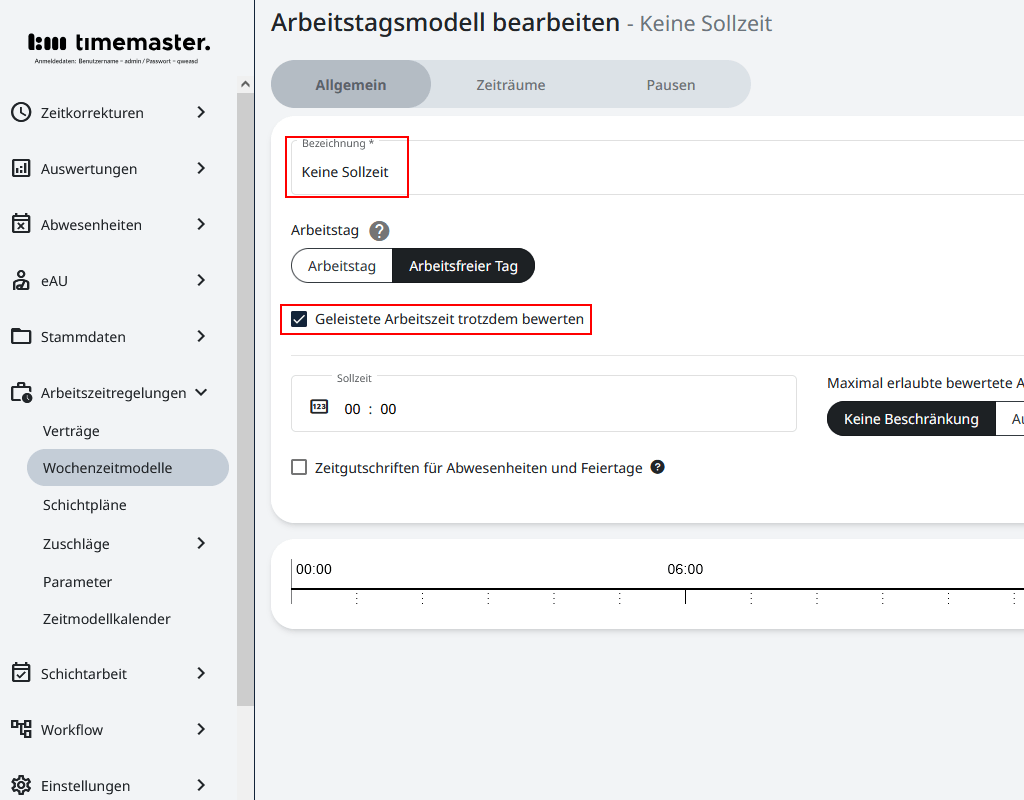This screenshot has height=800, width=1024.
Task: Open the help icon next to Arbeitstag
Action: 378,231
